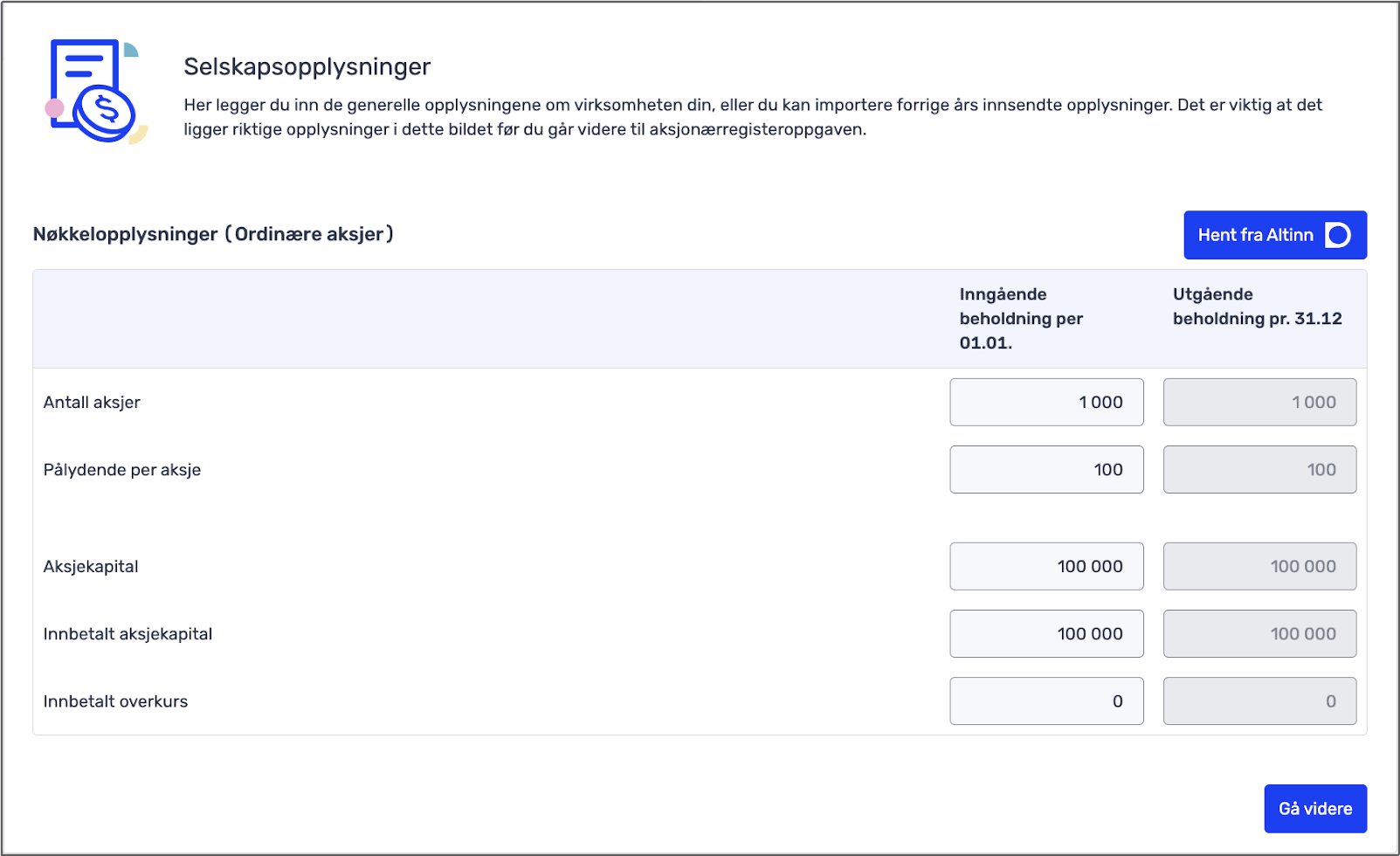Click the Innbetalt overkurs row label
The image size is (1400, 856).
click(115, 701)
